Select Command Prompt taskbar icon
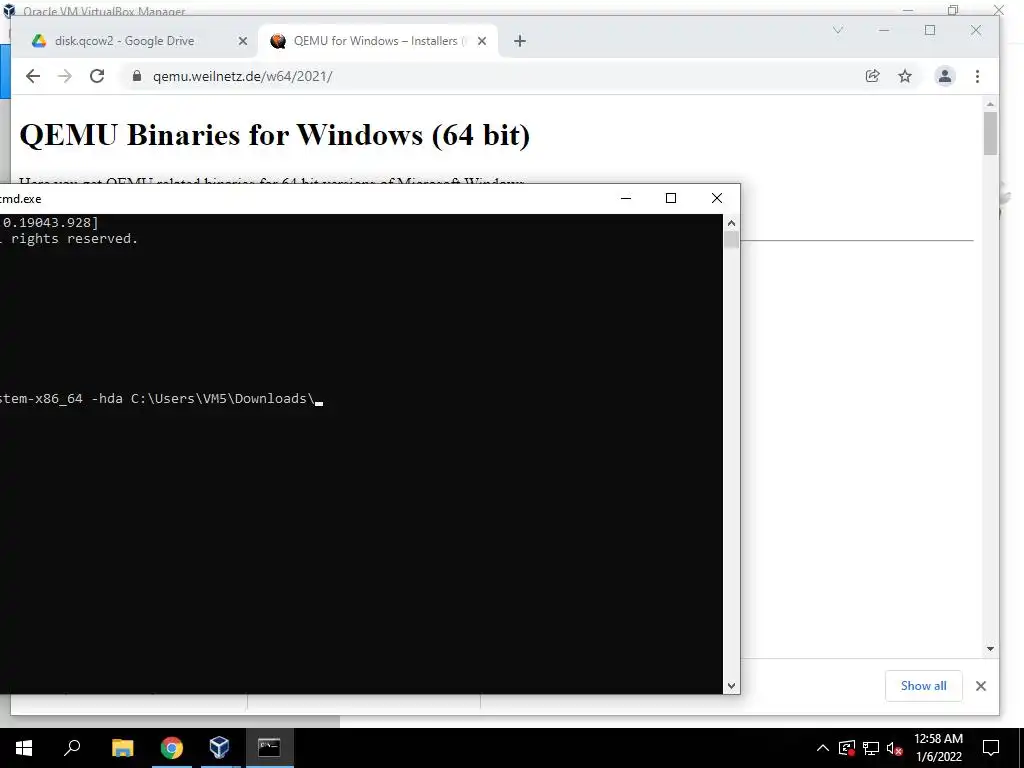The width and height of the screenshot is (1024, 768). point(269,748)
